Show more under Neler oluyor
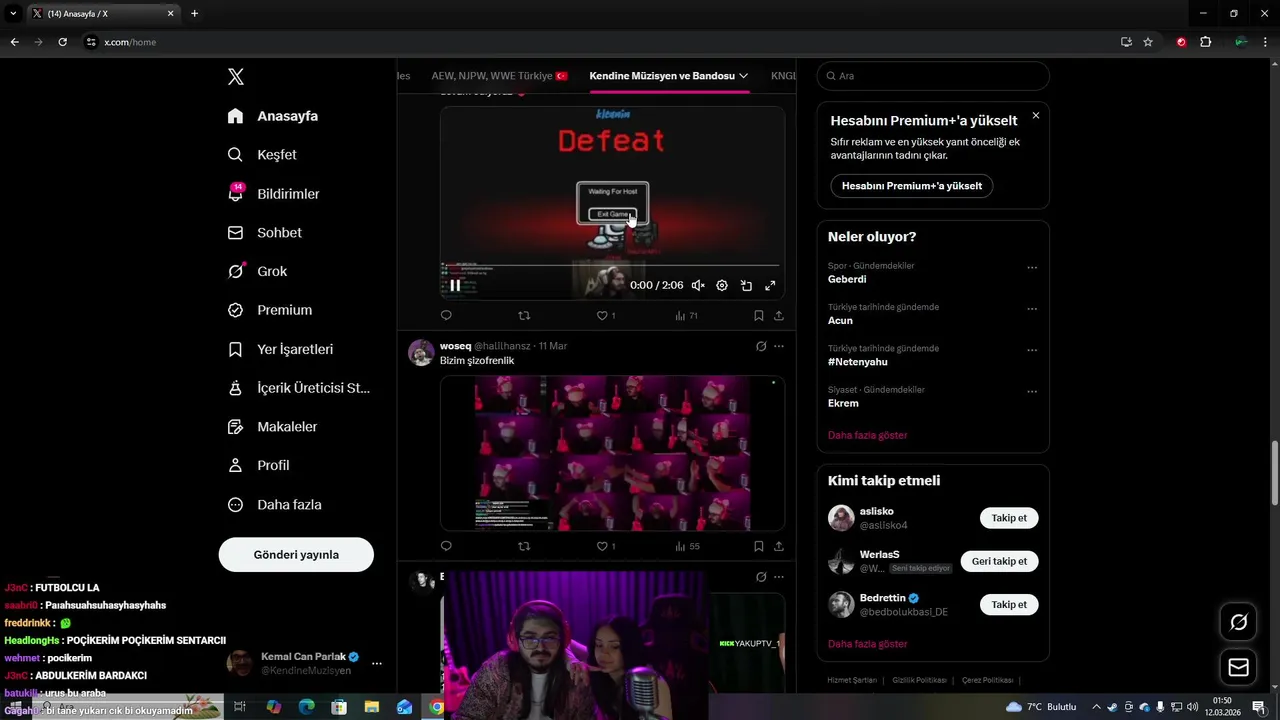The width and height of the screenshot is (1280, 720). point(867,435)
